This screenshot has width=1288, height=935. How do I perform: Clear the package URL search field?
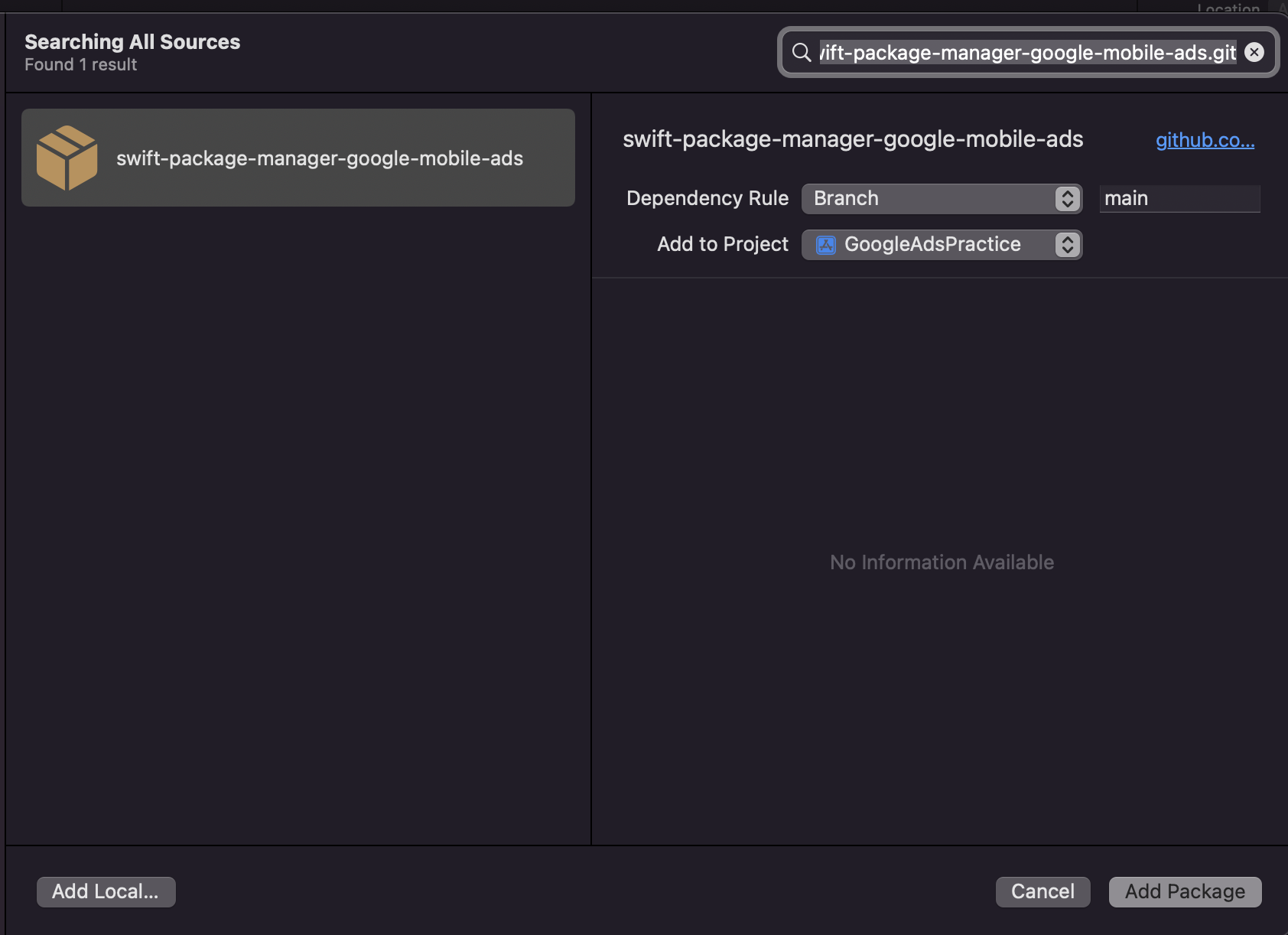coord(1254,52)
